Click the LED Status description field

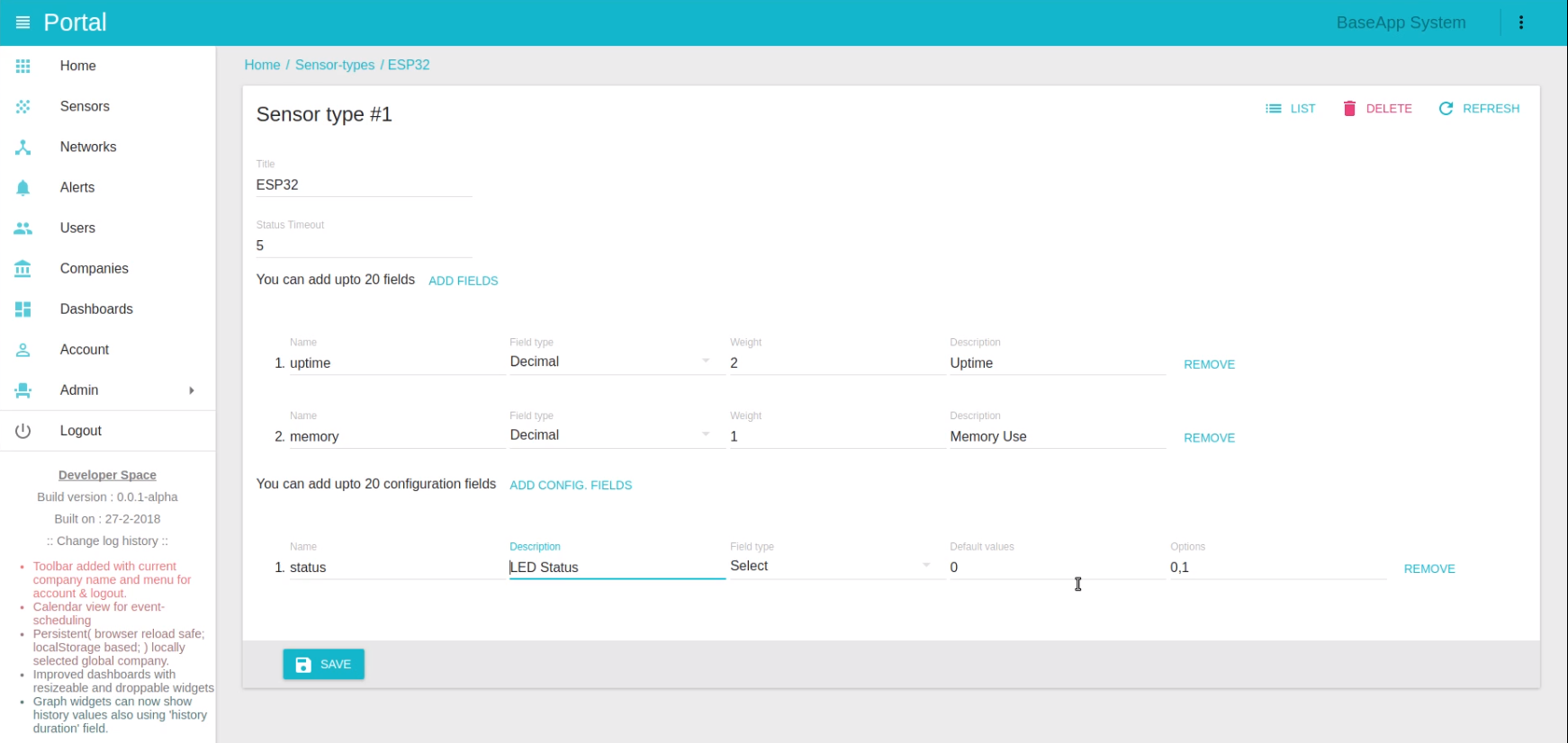pyautogui.click(x=617, y=568)
